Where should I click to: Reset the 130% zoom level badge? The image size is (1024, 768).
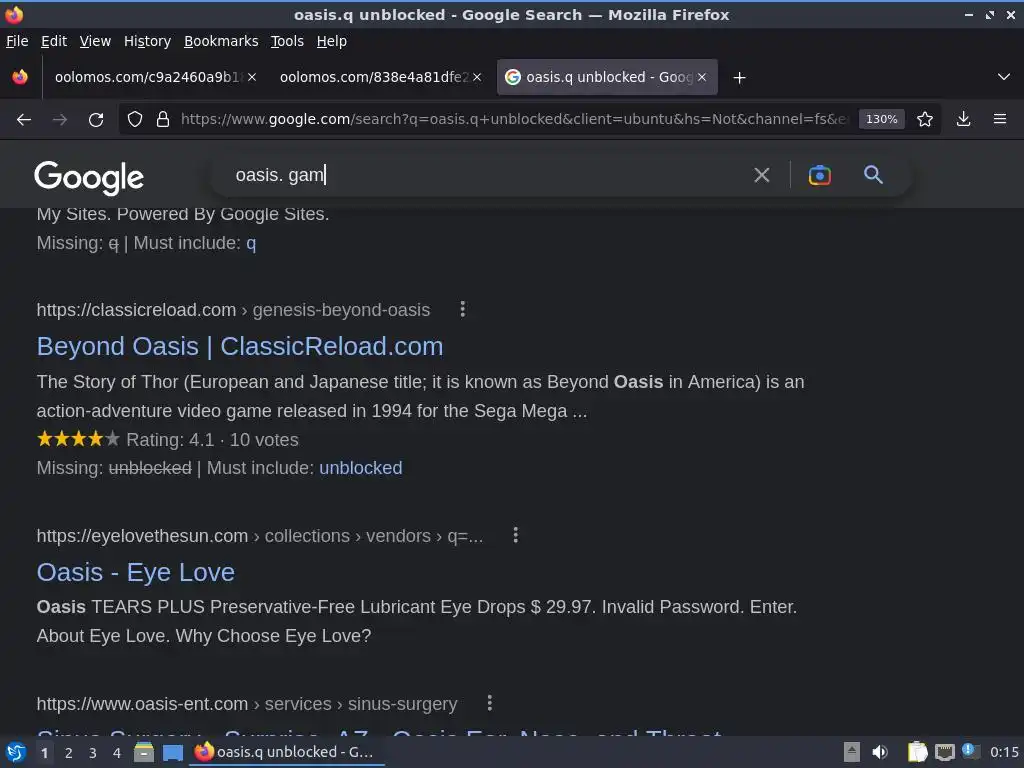pyautogui.click(x=882, y=120)
